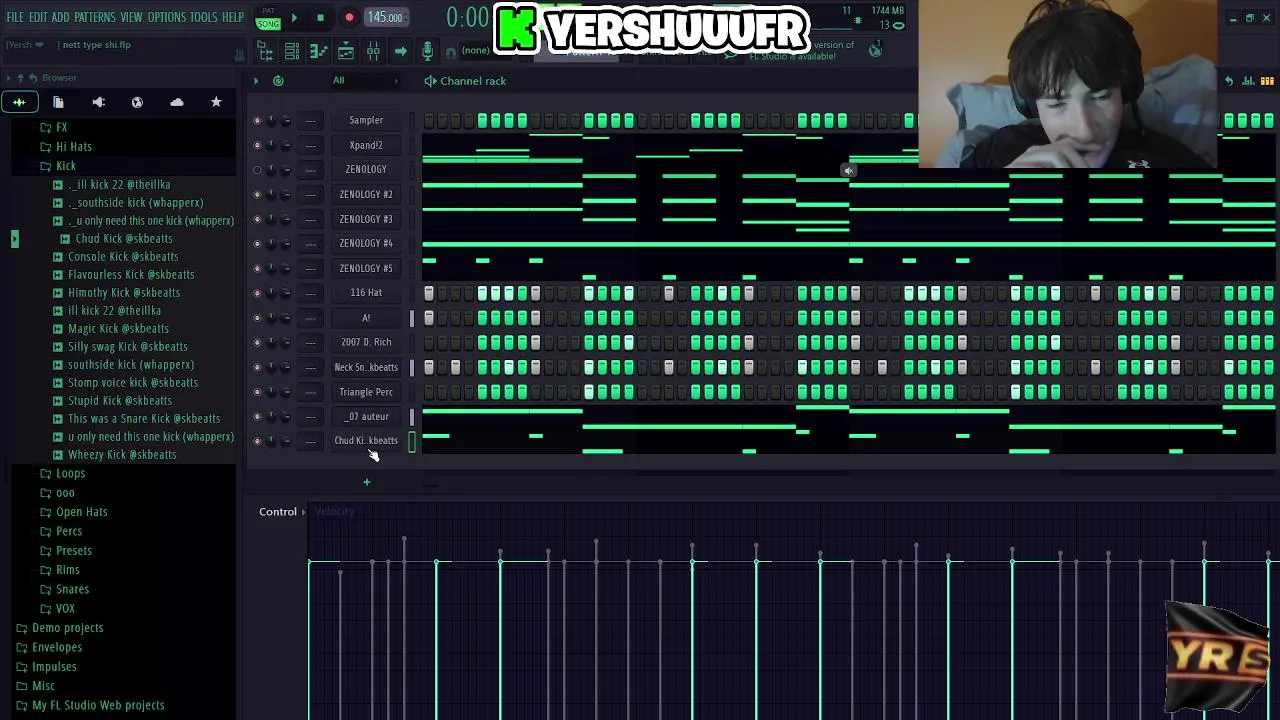Open the Chud Kick @skbeatts sample
This screenshot has width=1280, height=720.
point(124,239)
